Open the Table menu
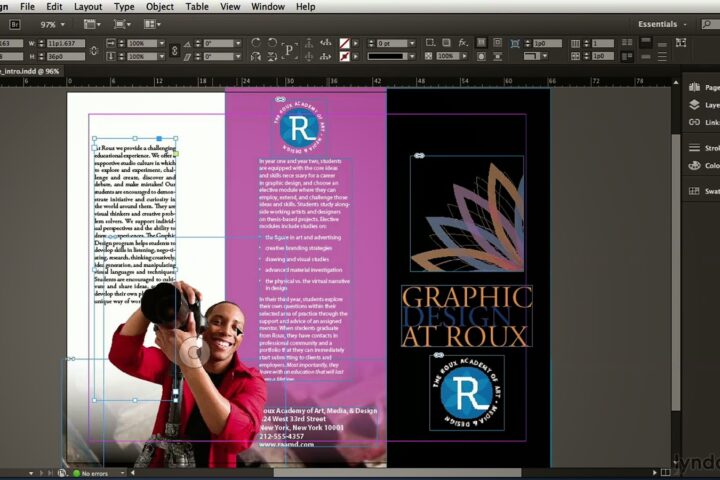Image resolution: width=720 pixels, height=480 pixels. click(197, 6)
